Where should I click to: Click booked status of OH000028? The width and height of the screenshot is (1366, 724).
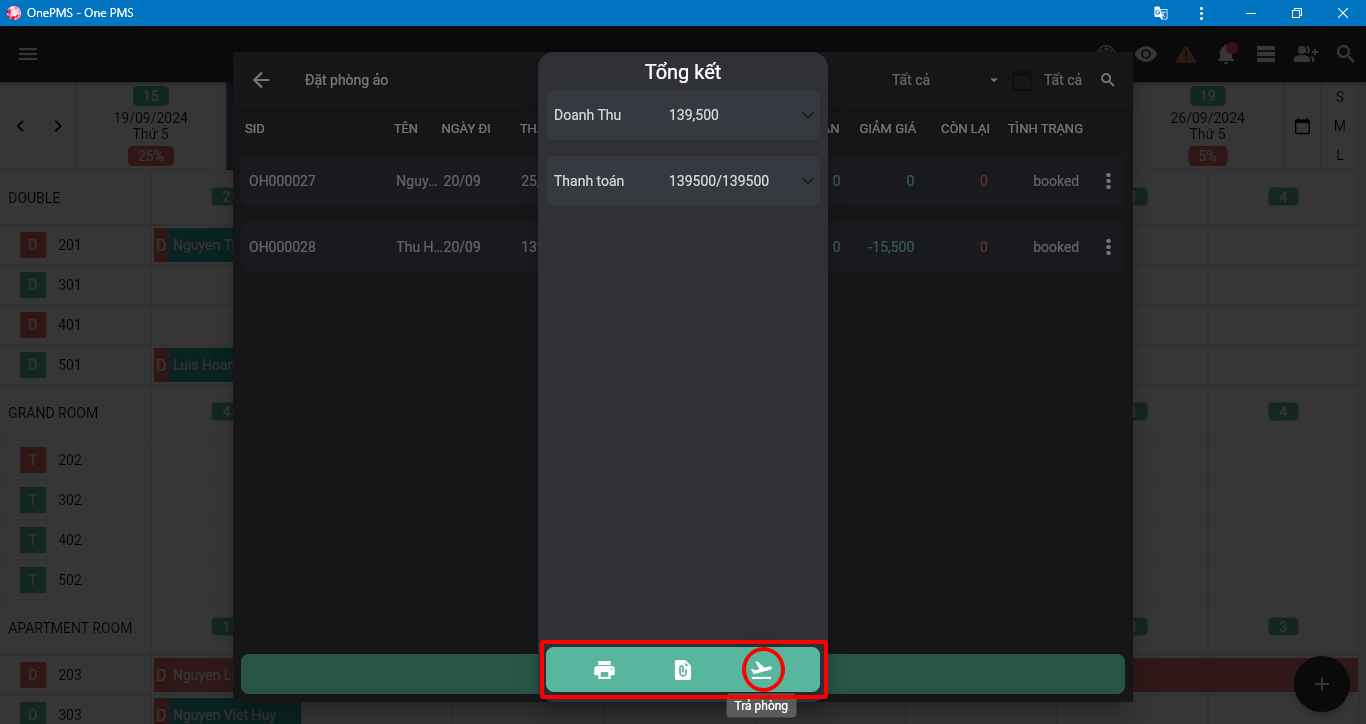pyautogui.click(x=1056, y=247)
